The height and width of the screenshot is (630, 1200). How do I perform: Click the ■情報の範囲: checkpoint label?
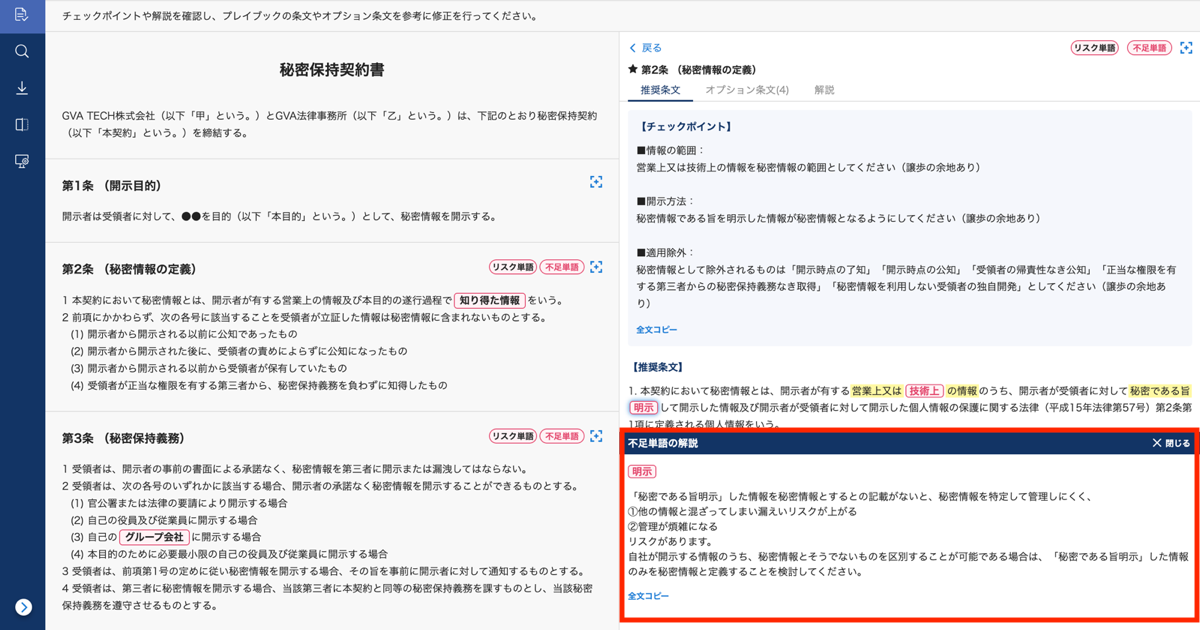tap(671, 150)
